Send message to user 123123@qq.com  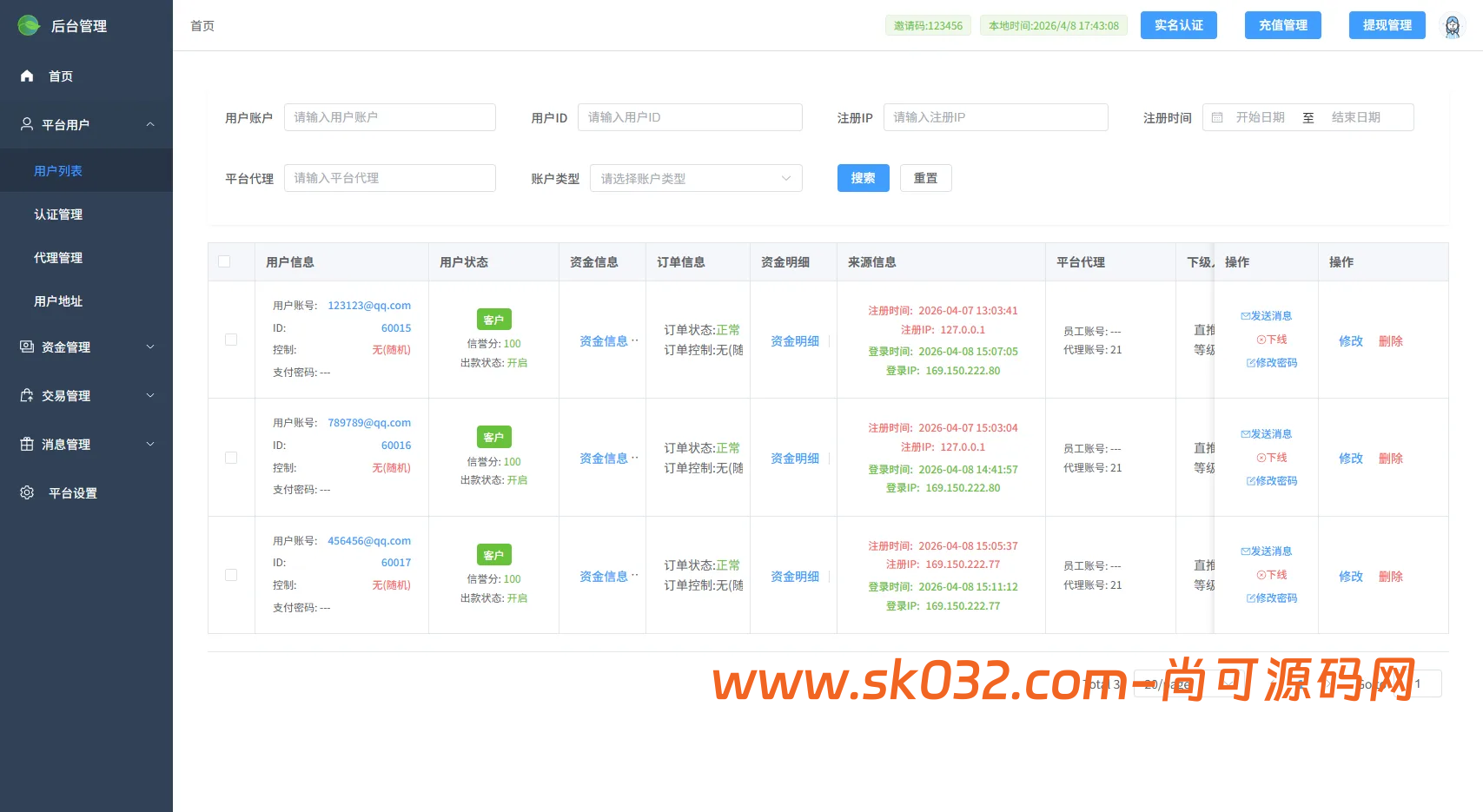pyautogui.click(x=1266, y=316)
